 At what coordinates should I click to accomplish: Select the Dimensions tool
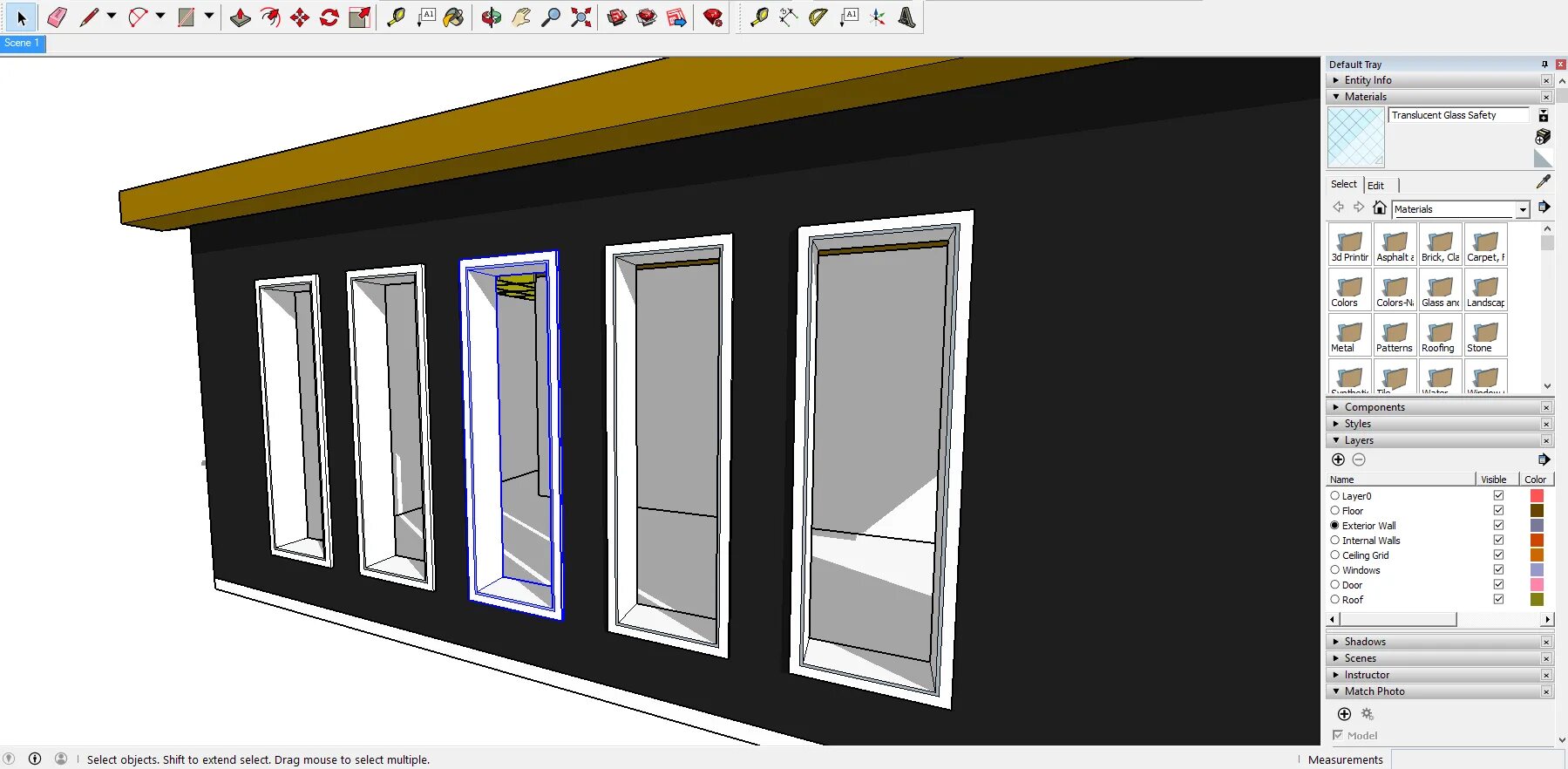[x=788, y=17]
